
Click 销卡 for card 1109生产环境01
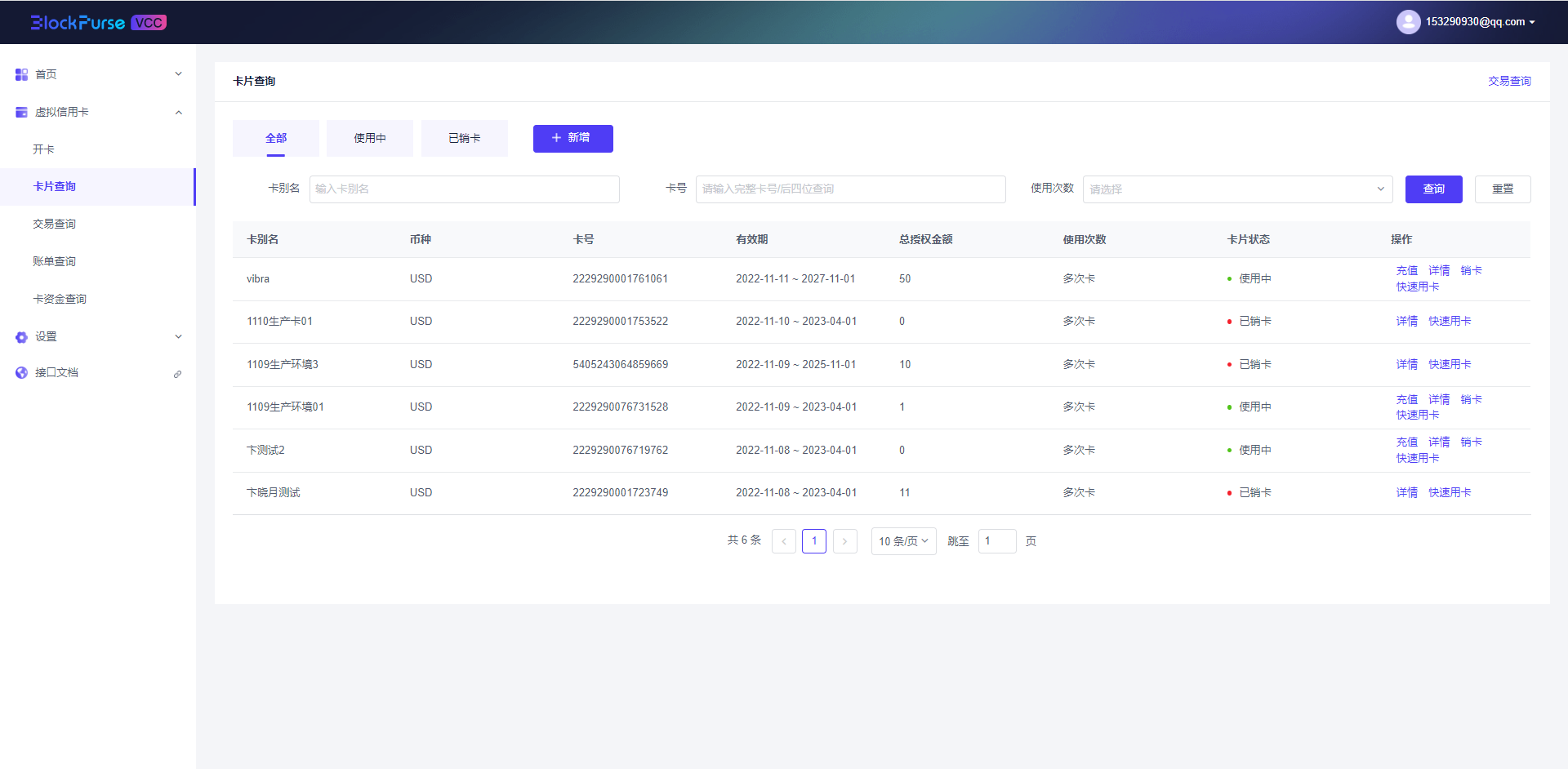(1472, 399)
